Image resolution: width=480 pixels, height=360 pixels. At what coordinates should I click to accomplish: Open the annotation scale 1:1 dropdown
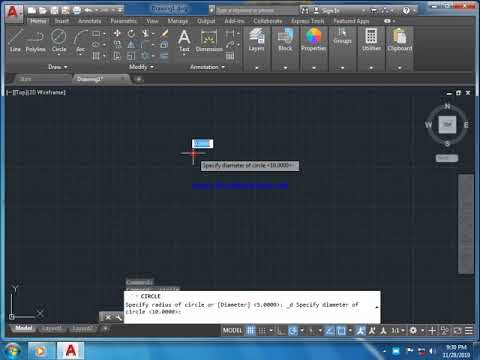click(398, 331)
